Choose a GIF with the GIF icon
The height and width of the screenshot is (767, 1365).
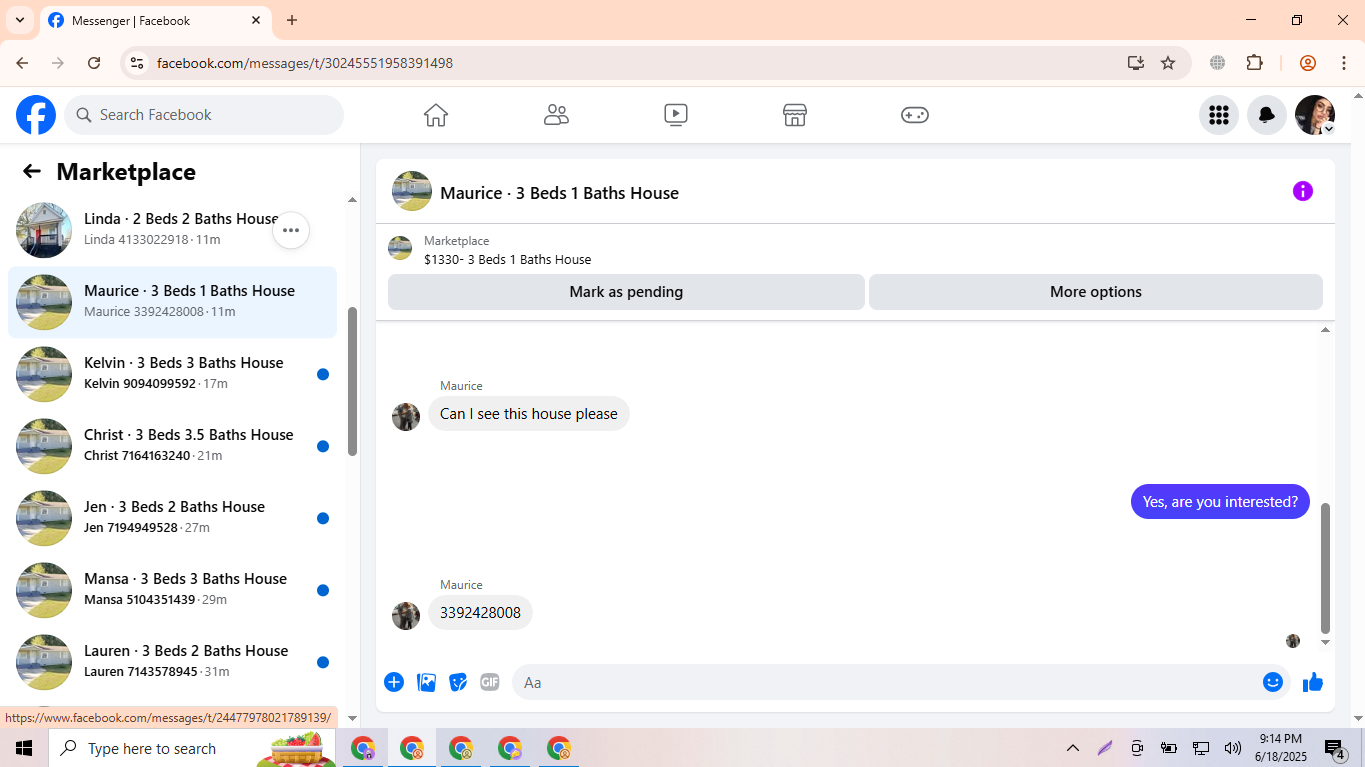point(490,682)
